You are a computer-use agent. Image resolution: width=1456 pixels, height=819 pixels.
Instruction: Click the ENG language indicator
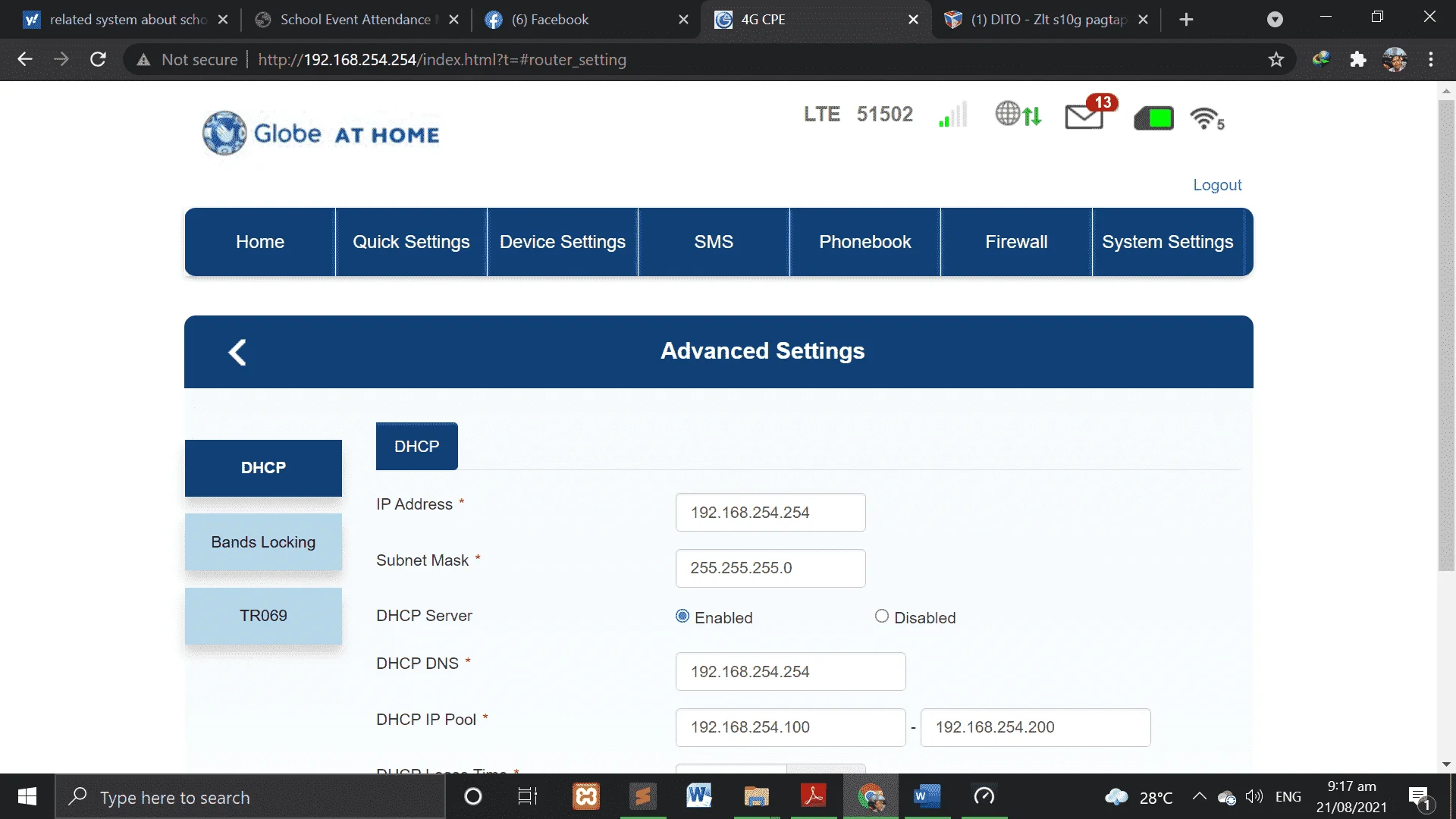coord(1288,797)
